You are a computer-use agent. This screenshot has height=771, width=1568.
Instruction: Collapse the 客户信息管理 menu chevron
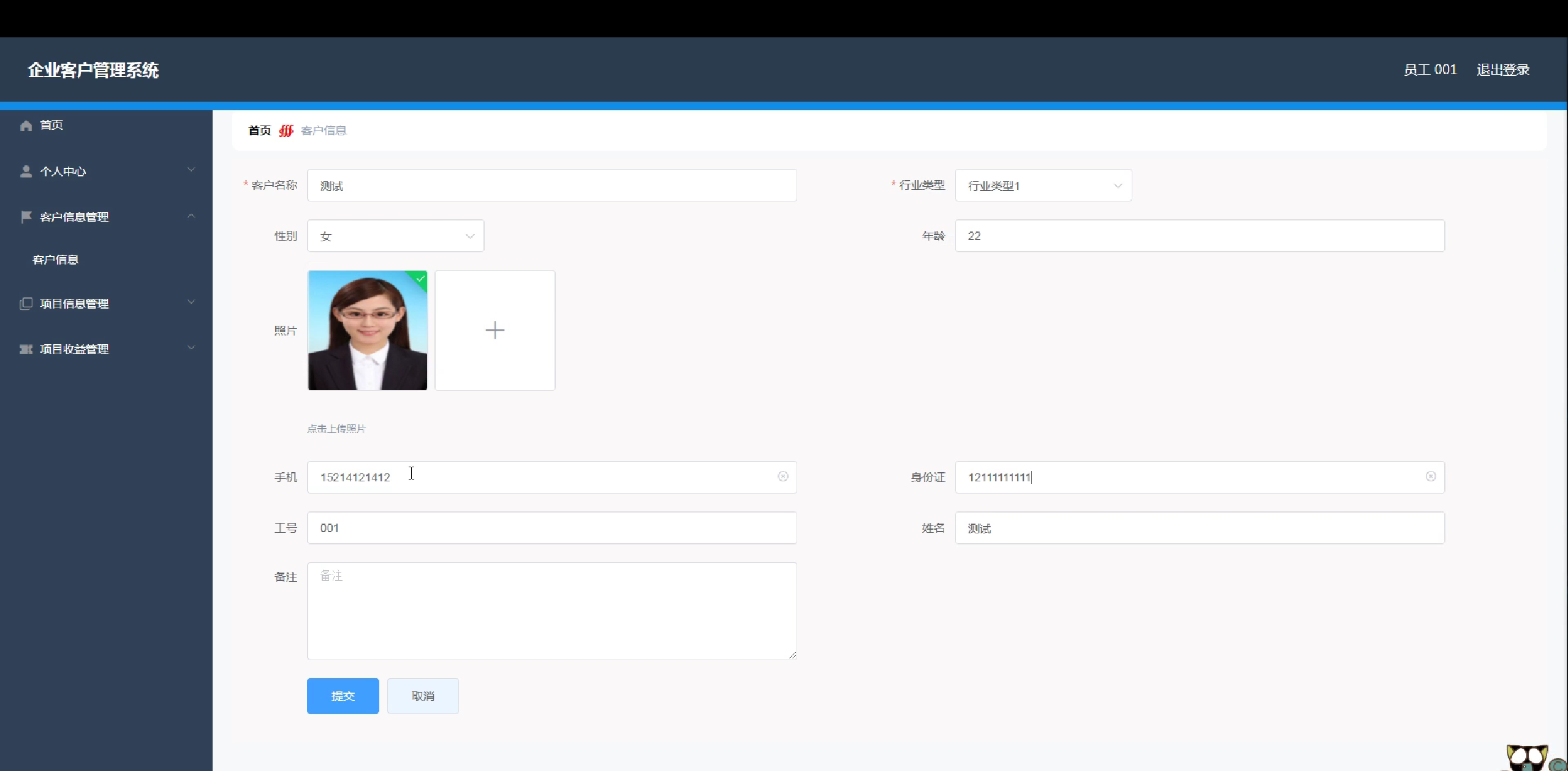(191, 216)
